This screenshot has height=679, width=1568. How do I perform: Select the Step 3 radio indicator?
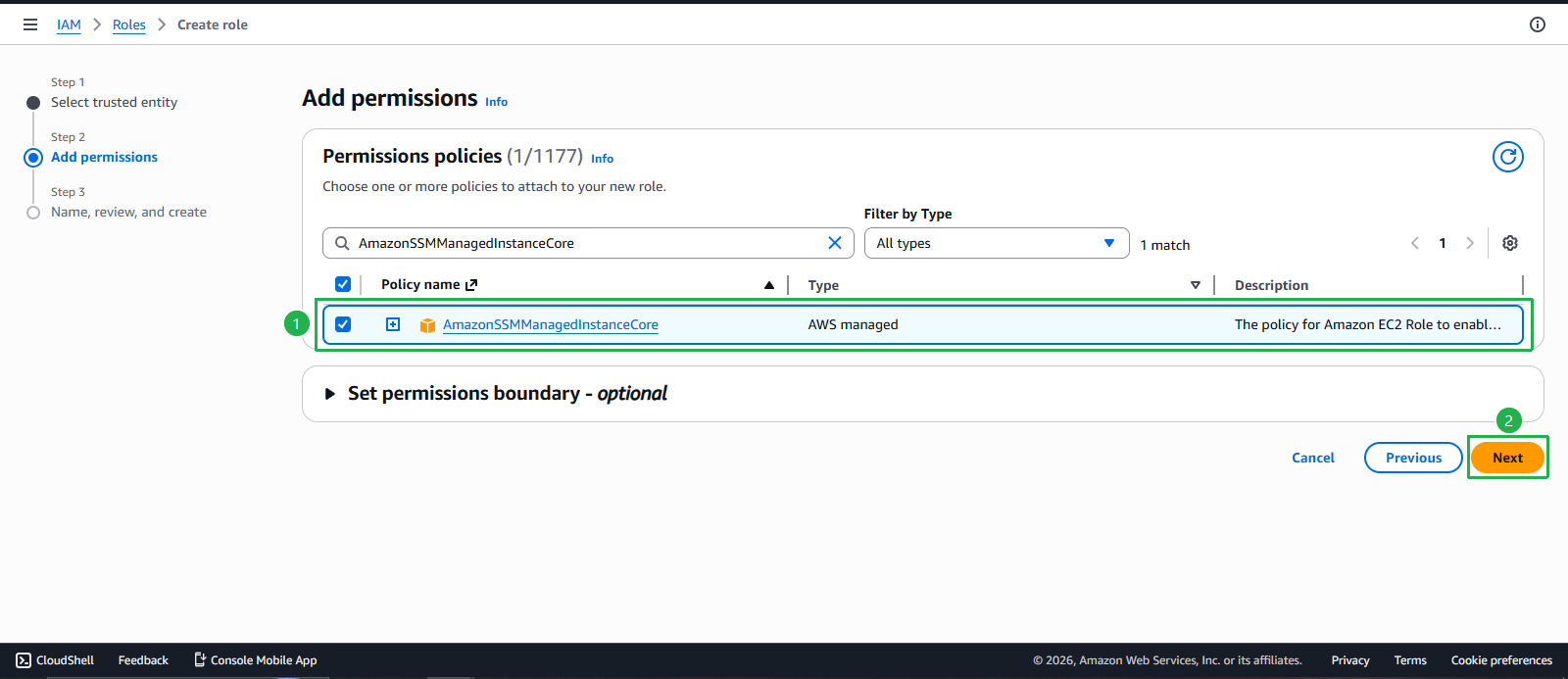click(x=33, y=213)
